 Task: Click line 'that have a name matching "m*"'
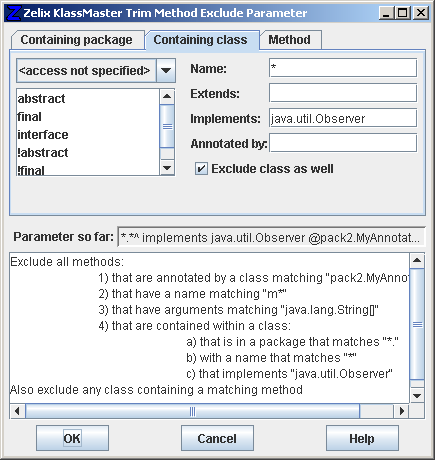click(x=193, y=294)
